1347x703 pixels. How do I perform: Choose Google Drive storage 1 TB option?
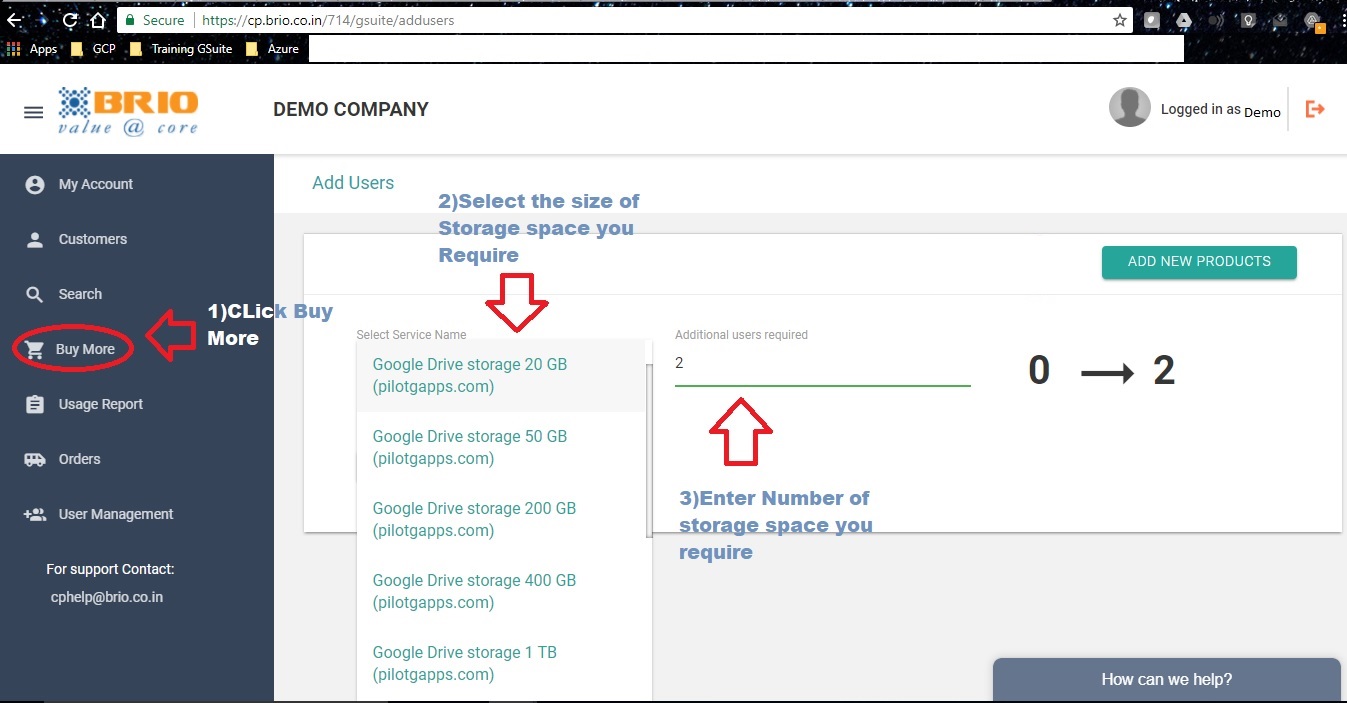(x=501, y=664)
